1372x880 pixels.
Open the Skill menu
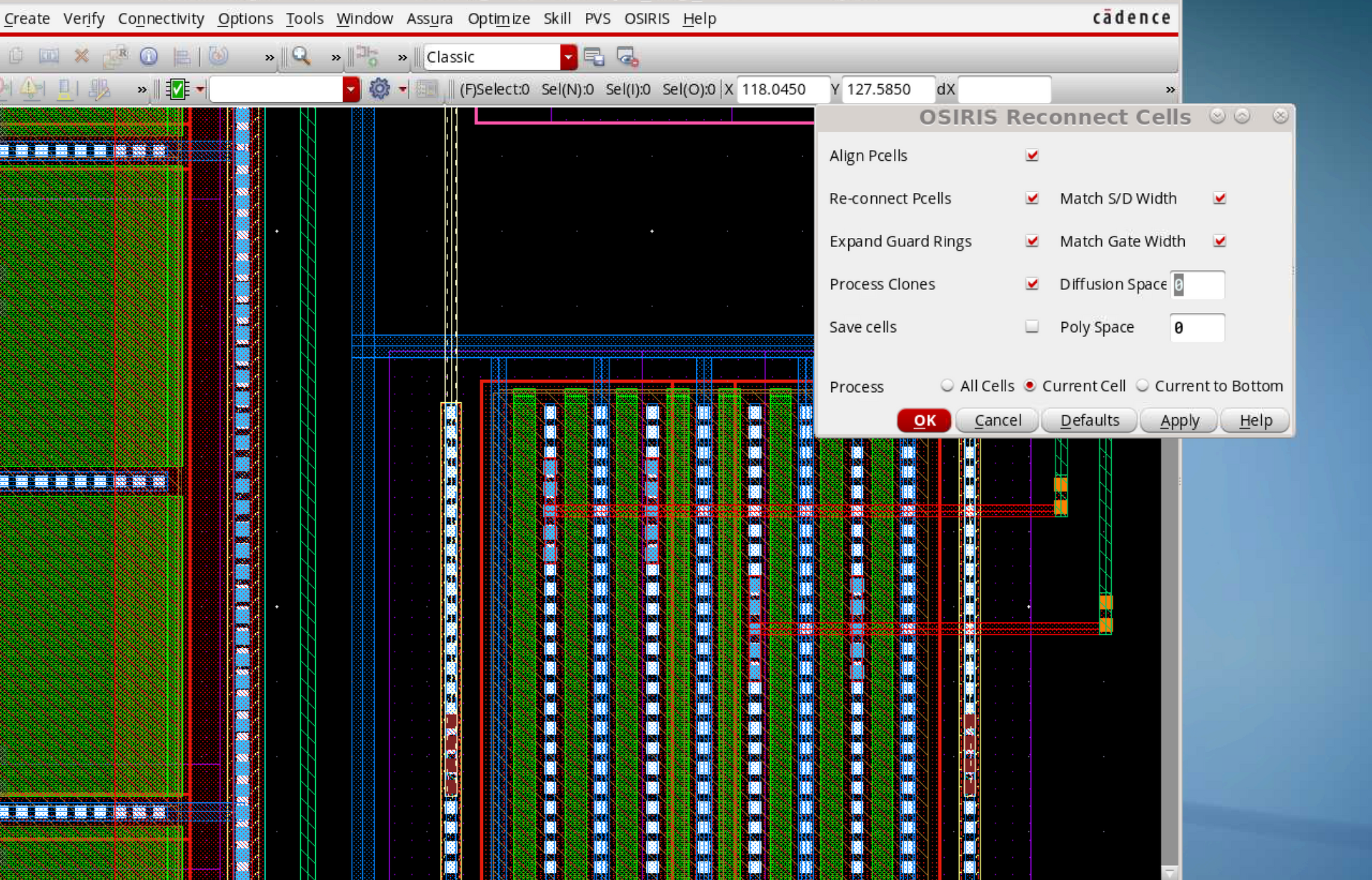(x=557, y=19)
